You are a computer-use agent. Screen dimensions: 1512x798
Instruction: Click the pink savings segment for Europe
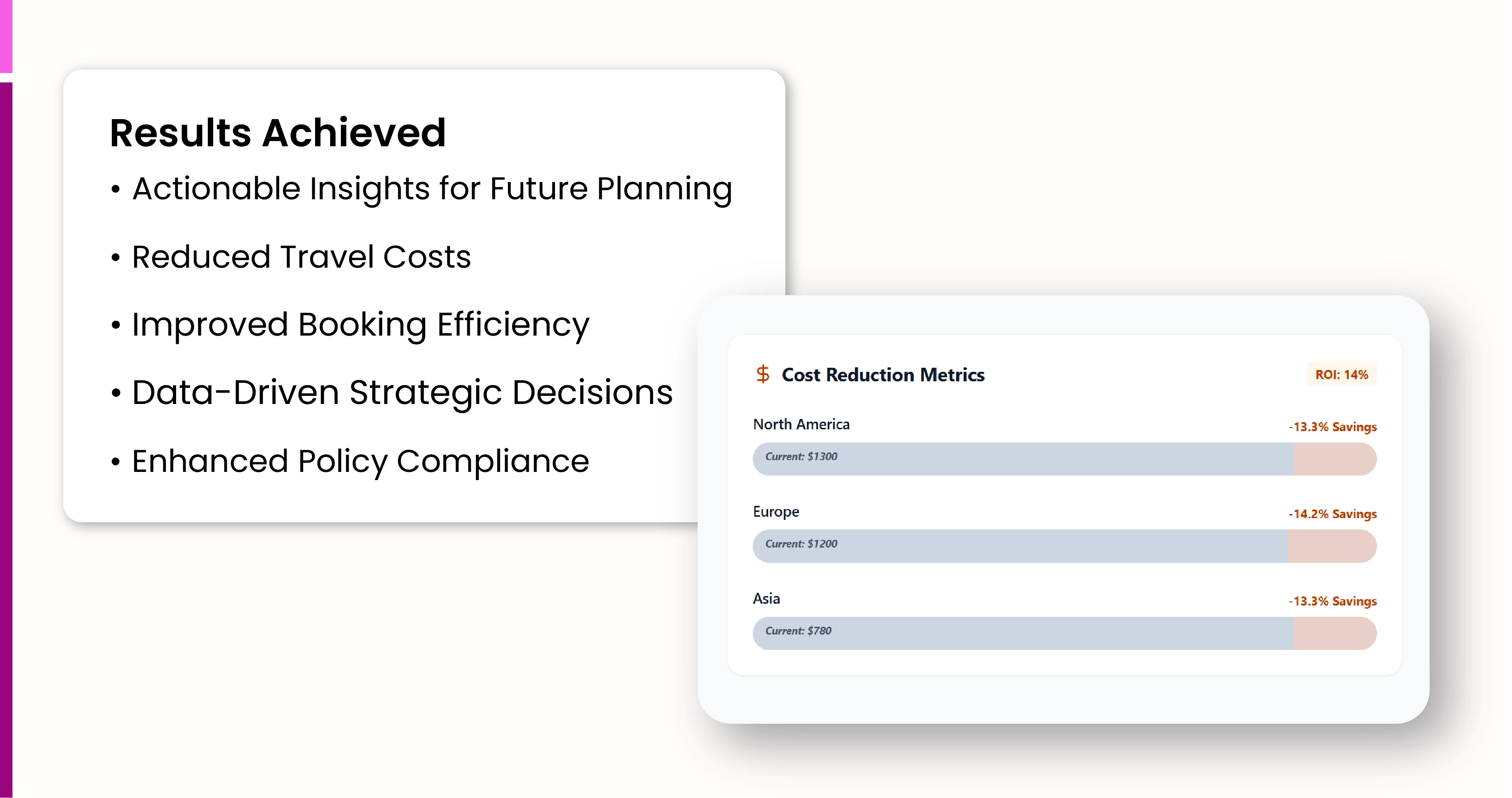click(1332, 545)
